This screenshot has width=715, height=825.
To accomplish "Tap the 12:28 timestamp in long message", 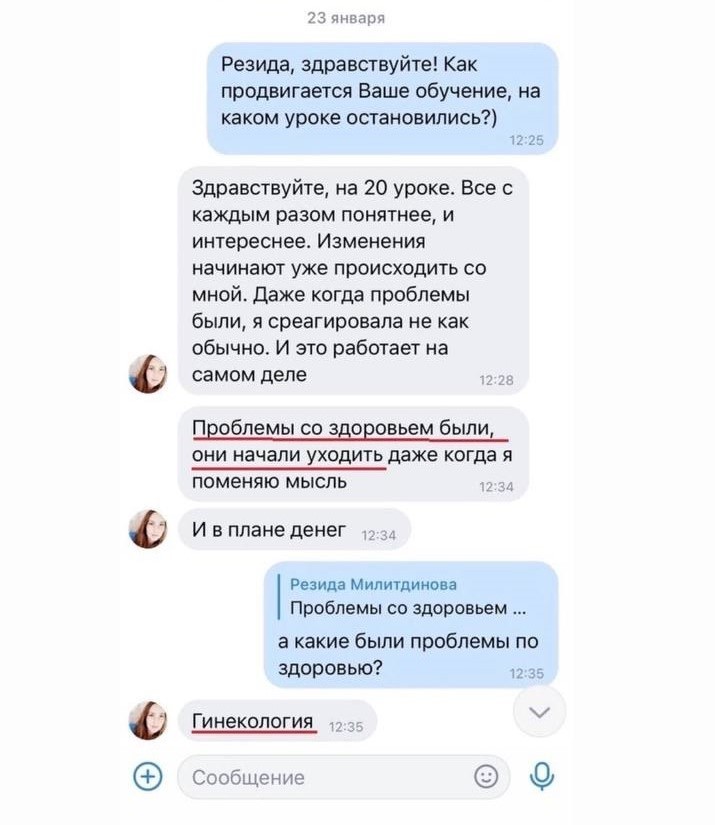I will pos(496,380).
